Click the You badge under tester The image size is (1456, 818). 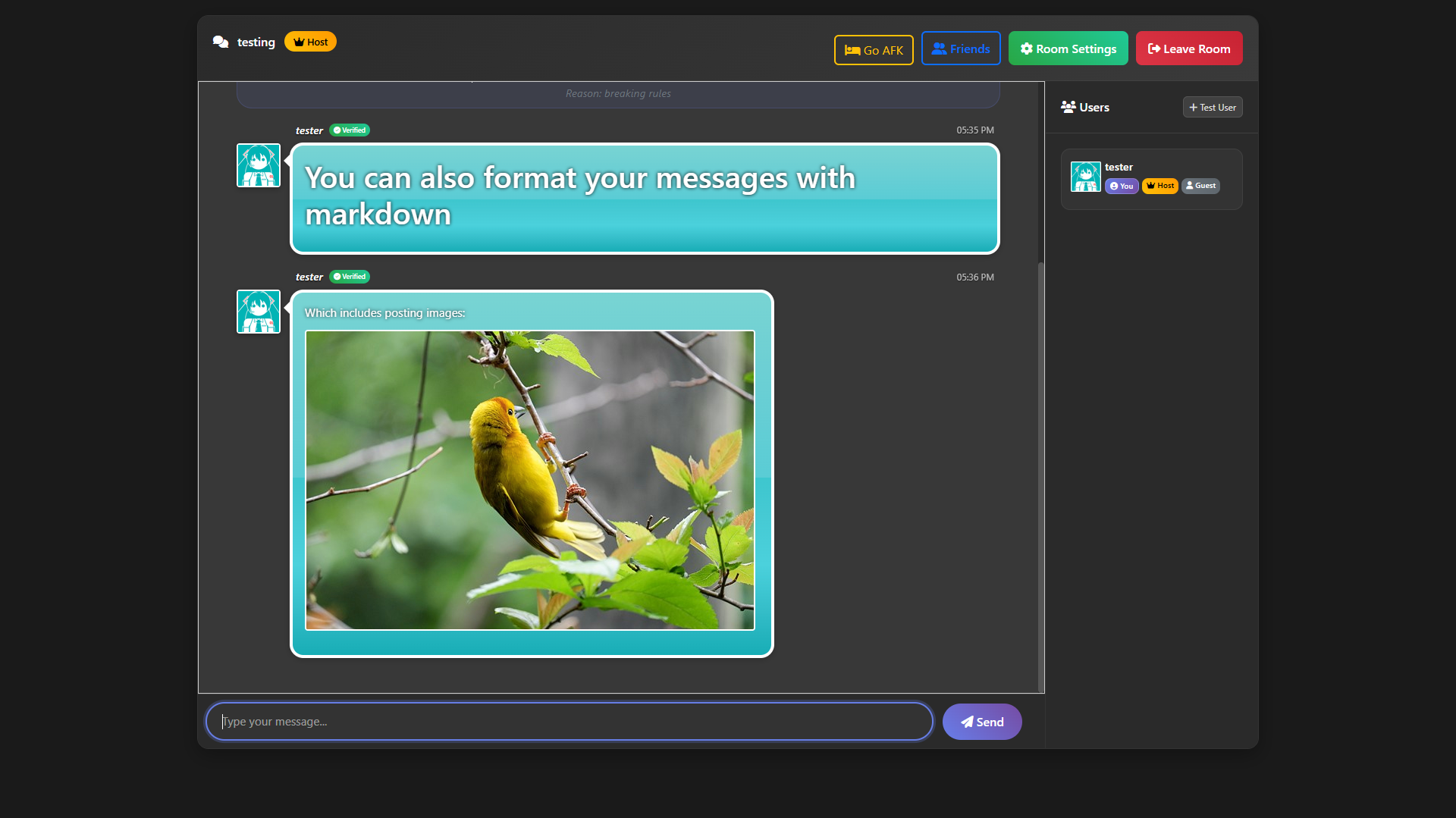(1121, 186)
